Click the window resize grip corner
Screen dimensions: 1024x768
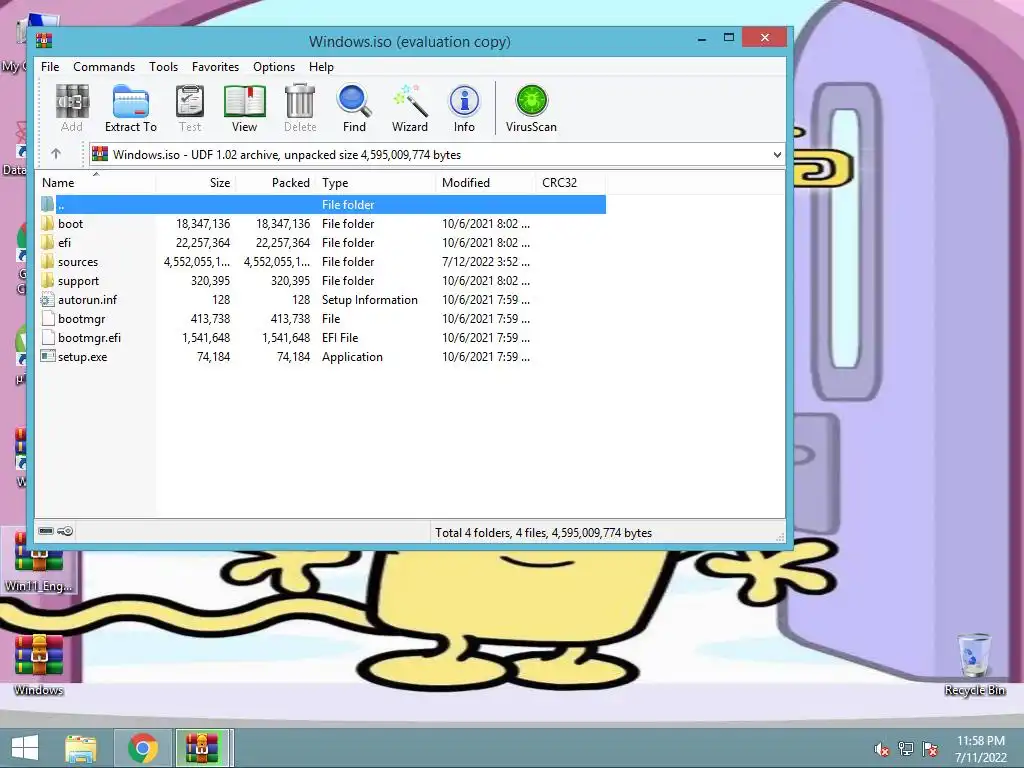(x=780, y=537)
